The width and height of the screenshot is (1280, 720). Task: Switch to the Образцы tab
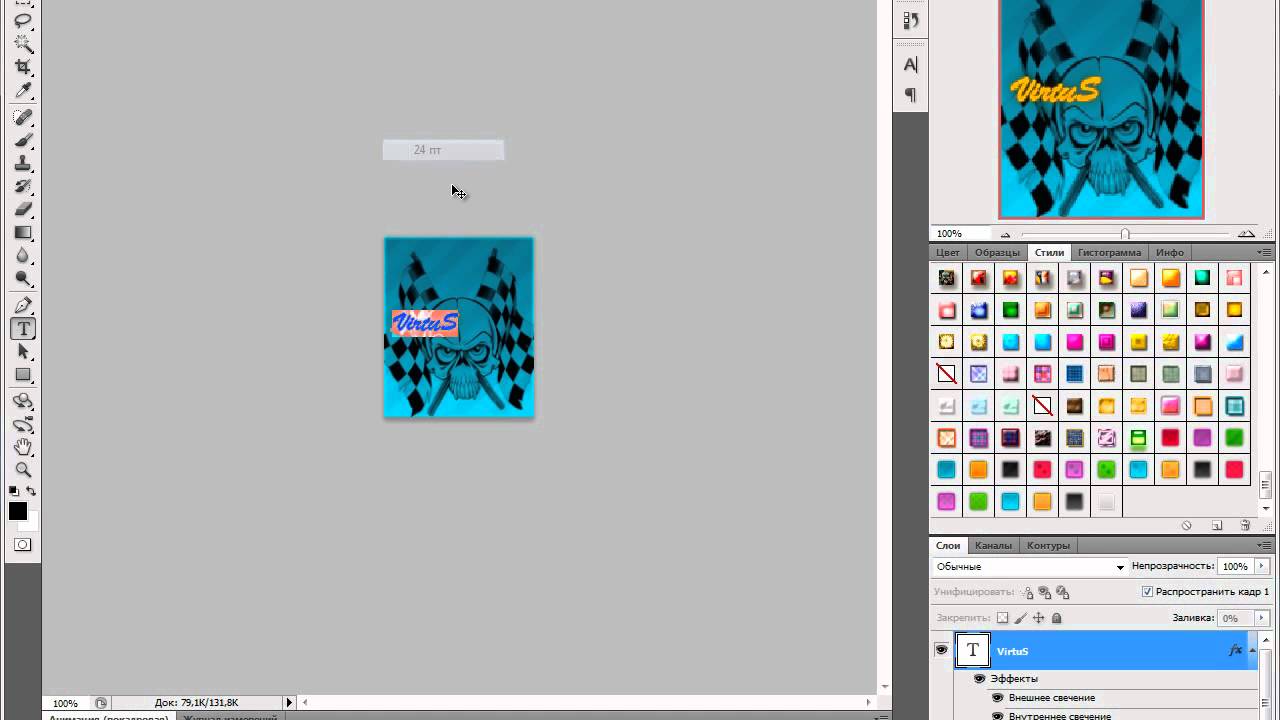coord(997,253)
